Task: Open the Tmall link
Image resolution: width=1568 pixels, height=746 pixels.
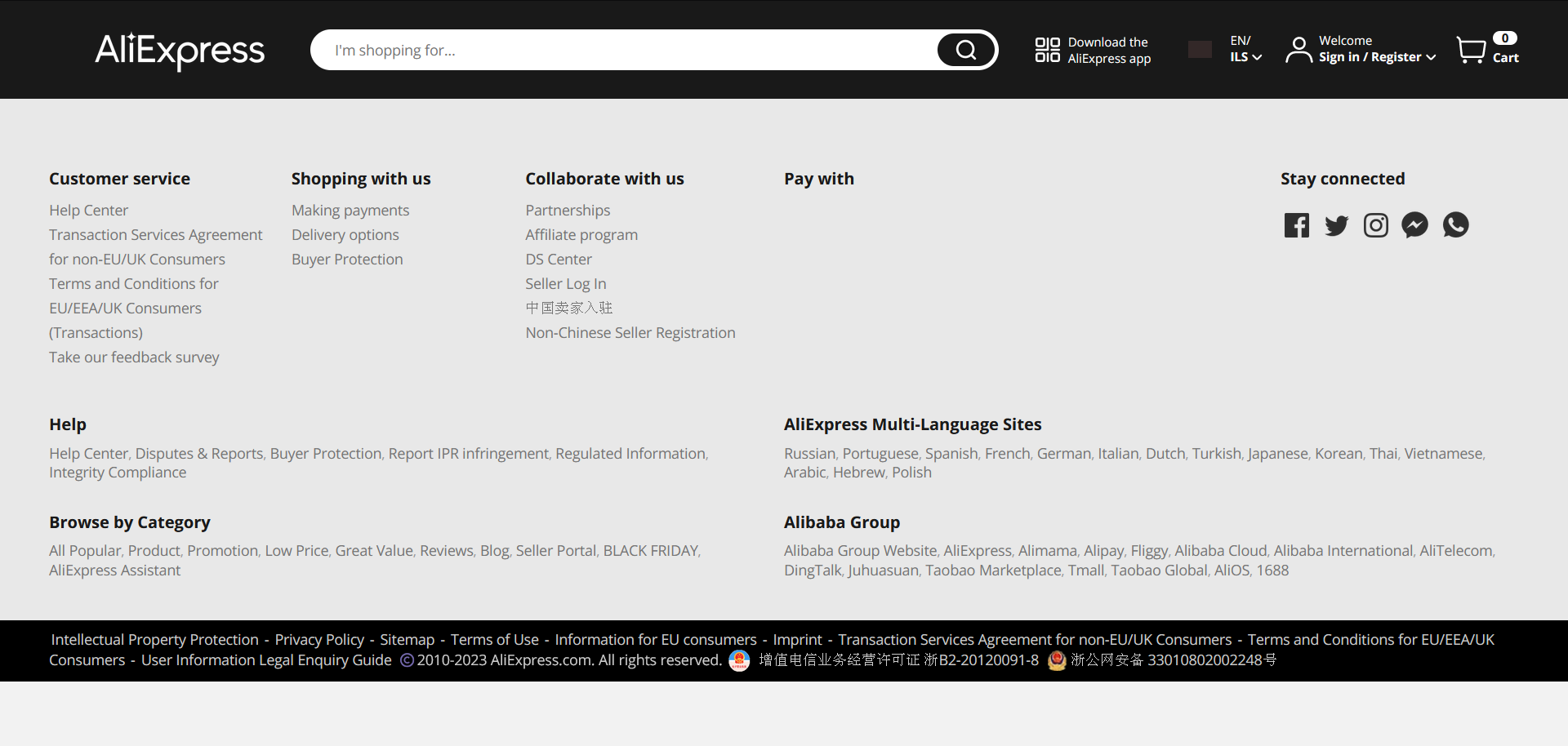Action: tap(1086, 571)
